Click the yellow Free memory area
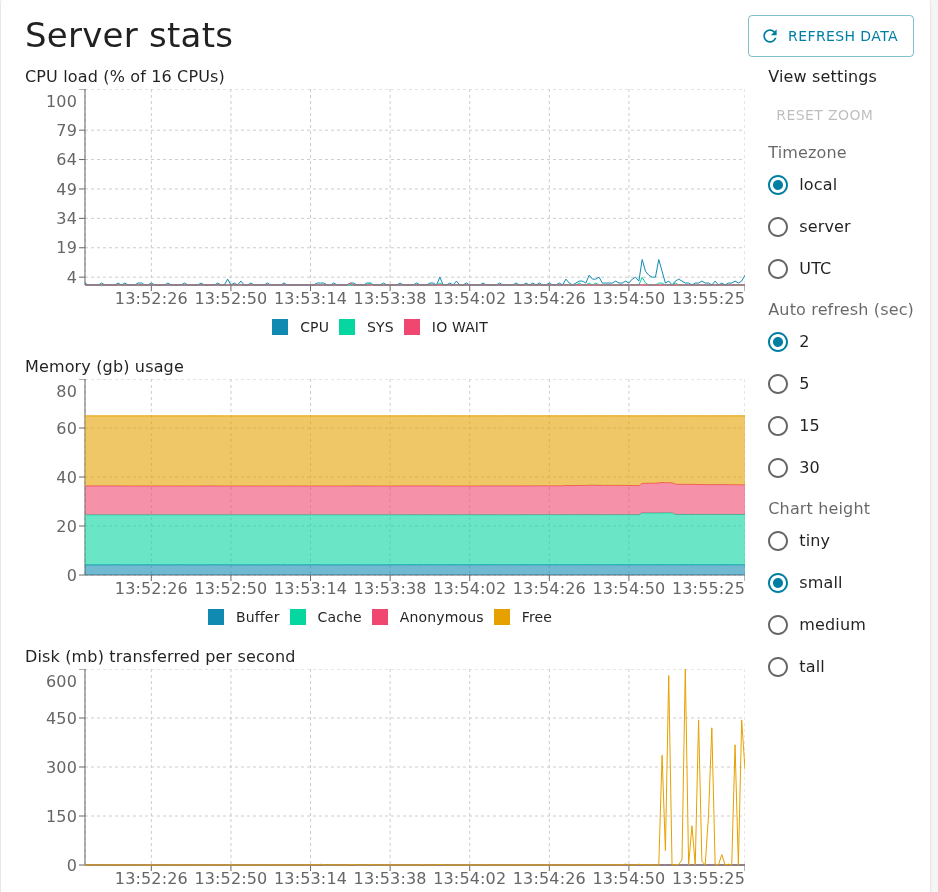This screenshot has height=892, width=938. pos(415,450)
